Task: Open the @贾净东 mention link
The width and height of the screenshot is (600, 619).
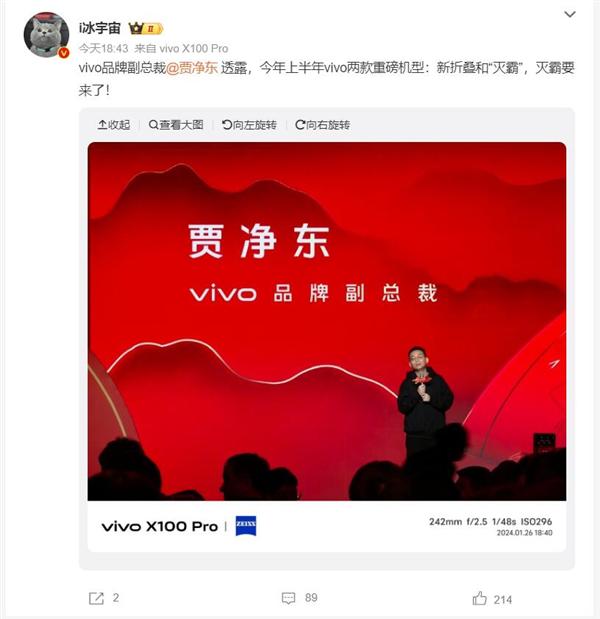Action: [x=192, y=68]
